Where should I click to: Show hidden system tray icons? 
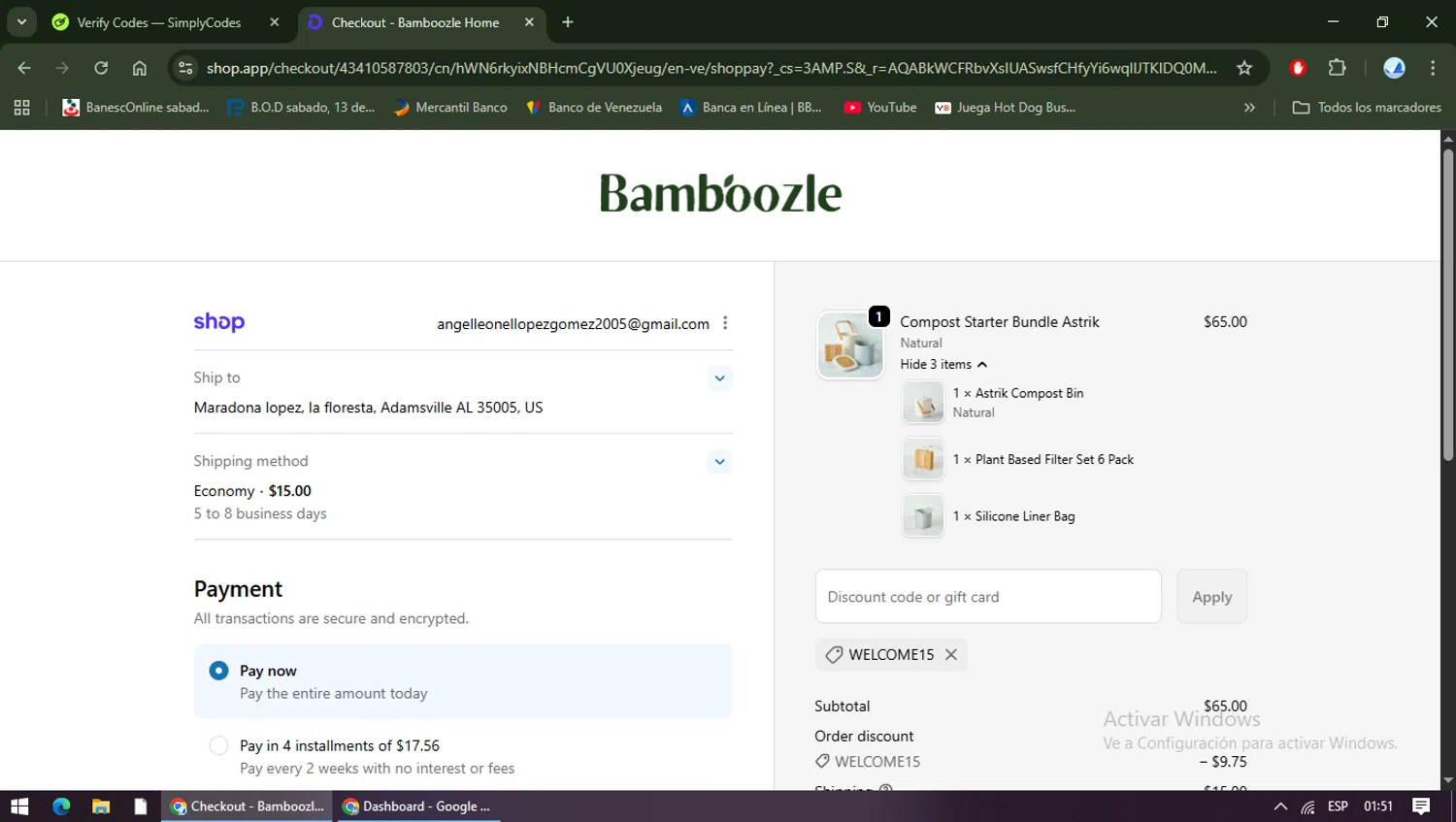(x=1280, y=806)
